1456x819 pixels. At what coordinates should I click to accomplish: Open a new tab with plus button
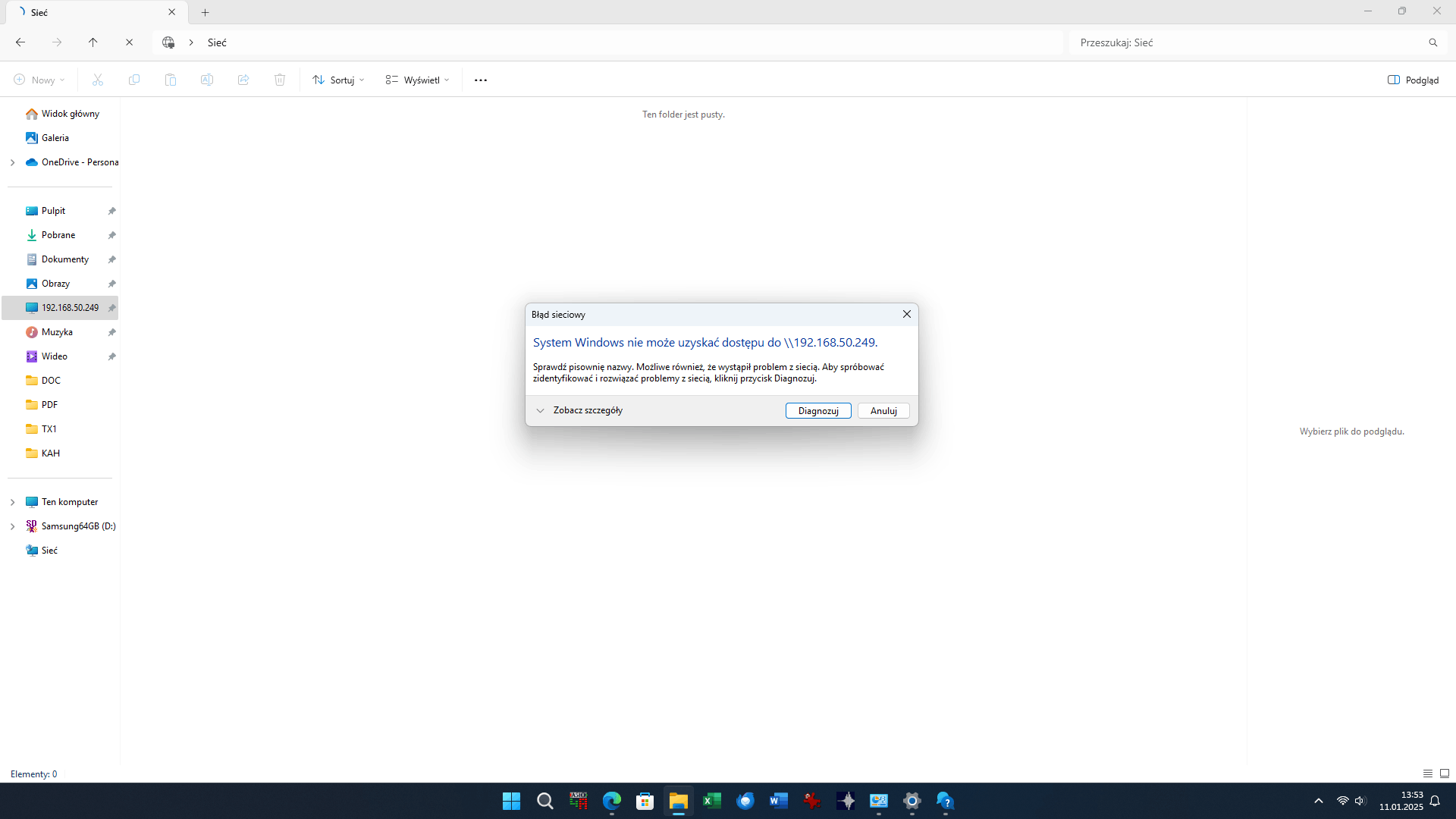coord(205,12)
